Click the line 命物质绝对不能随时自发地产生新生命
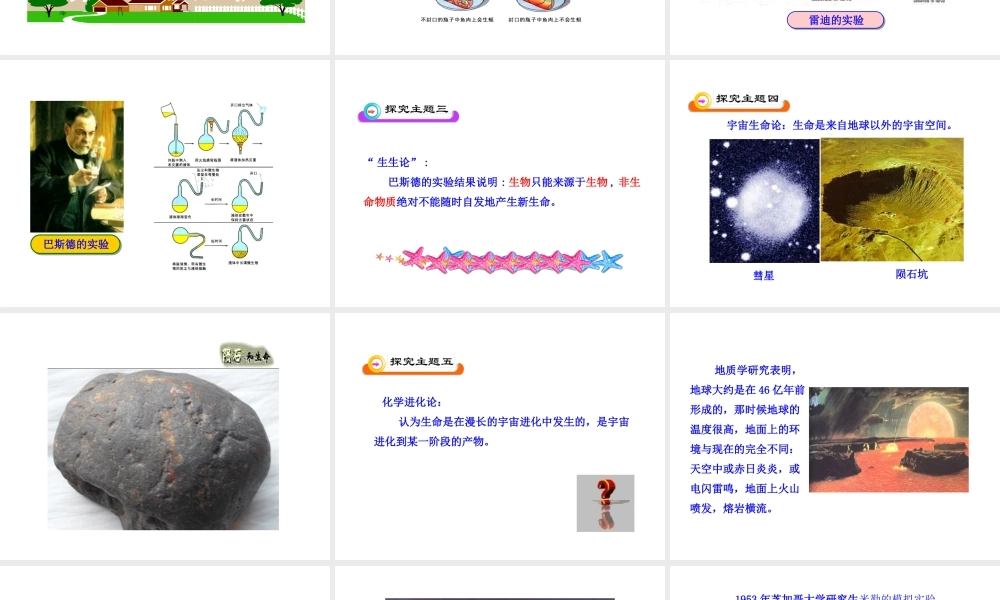Screen dimensions: 1000x600 [x=460, y=202]
